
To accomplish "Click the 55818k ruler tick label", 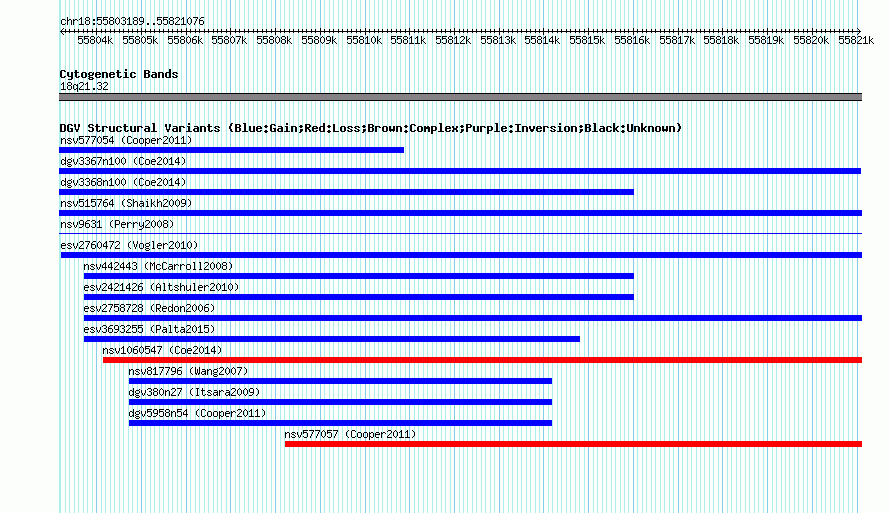I will click(x=721, y=40).
